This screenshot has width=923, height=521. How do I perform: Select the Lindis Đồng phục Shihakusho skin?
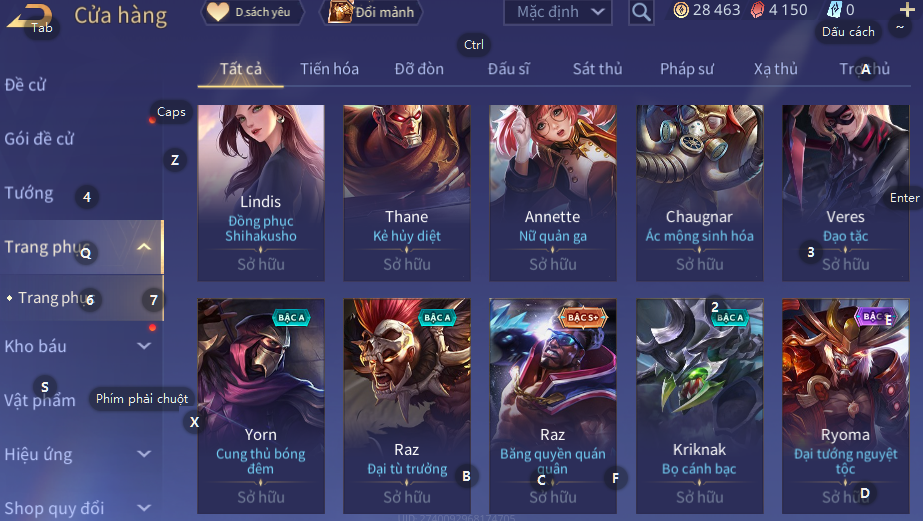pos(261,193)
